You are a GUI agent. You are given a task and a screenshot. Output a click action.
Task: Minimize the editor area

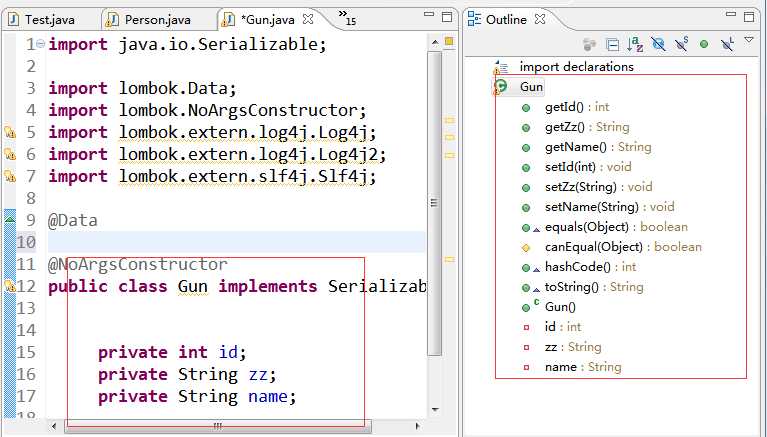[429, 15]
